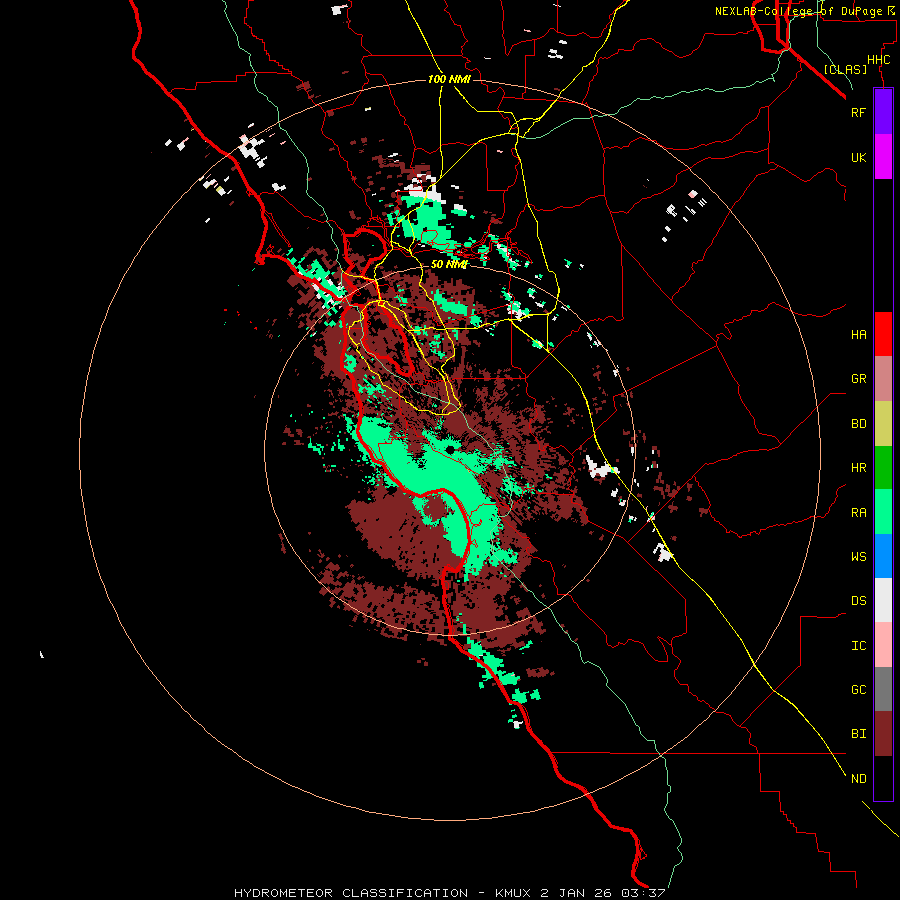900x900 pixels.
Task: Select the BD yellow legend swatch
Action: tap(883, 423)
